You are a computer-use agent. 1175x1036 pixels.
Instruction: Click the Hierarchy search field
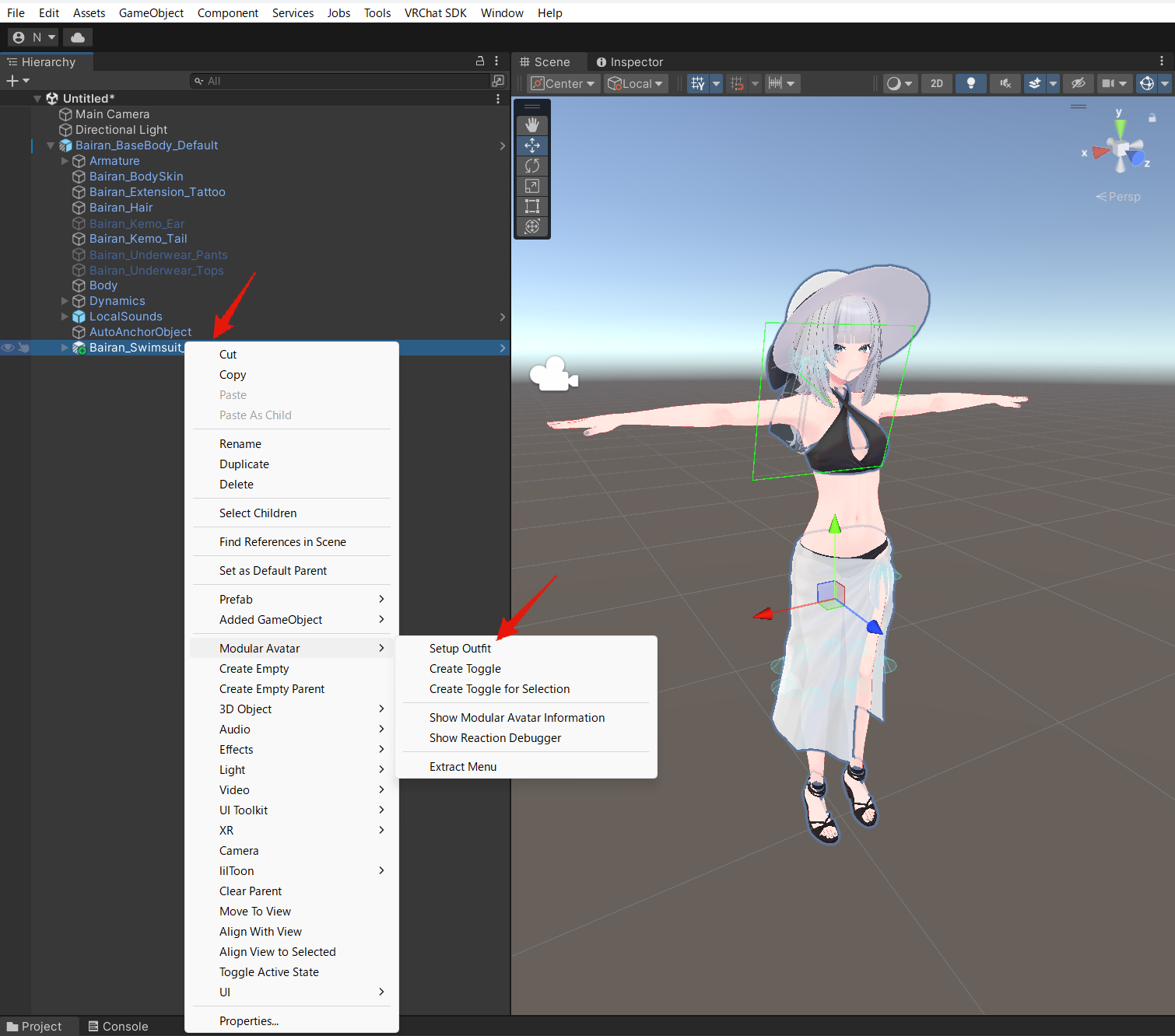coord(339,81)
